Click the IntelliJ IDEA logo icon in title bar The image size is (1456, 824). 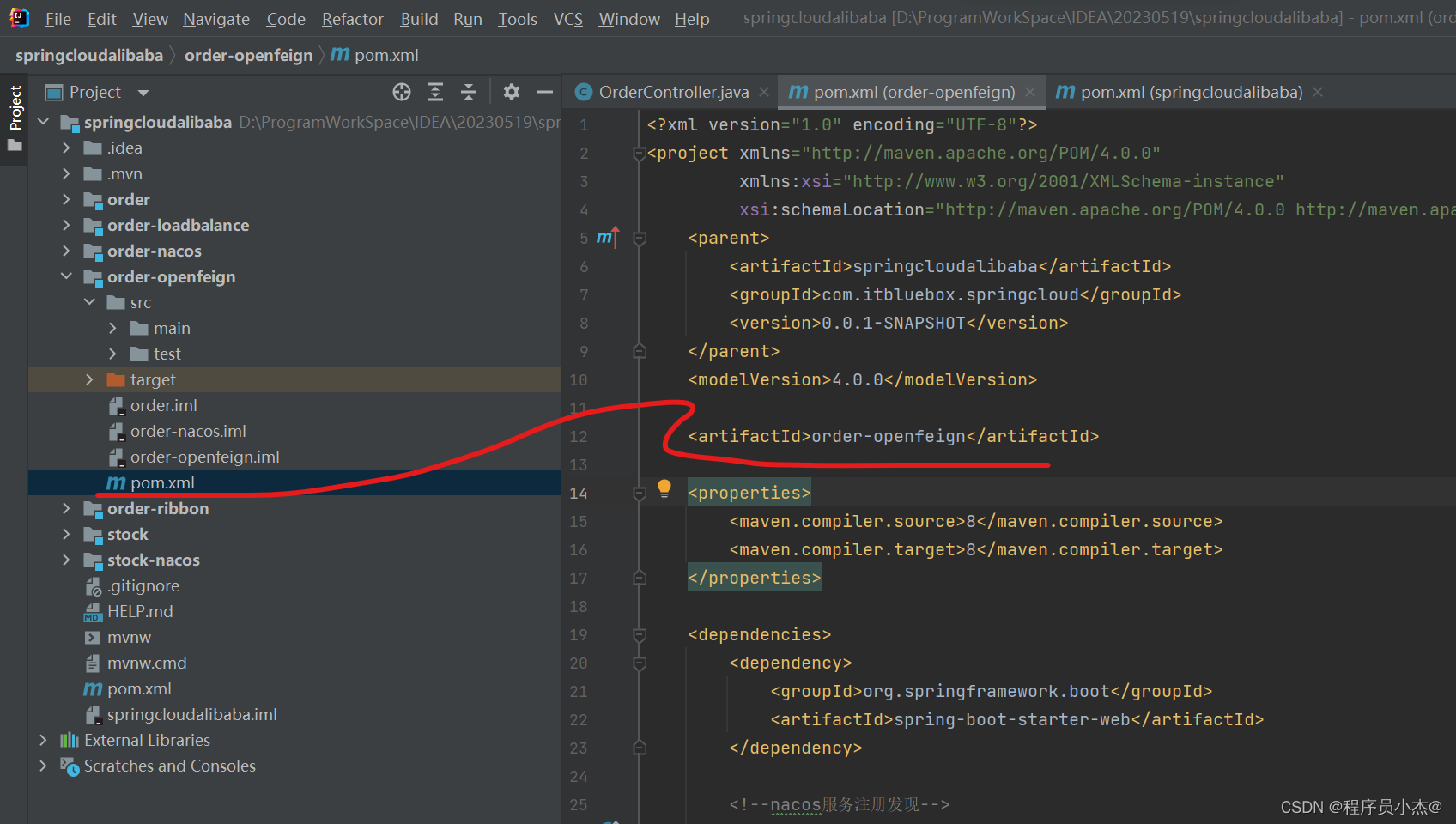pyautogui.click(x=19, y=18)
